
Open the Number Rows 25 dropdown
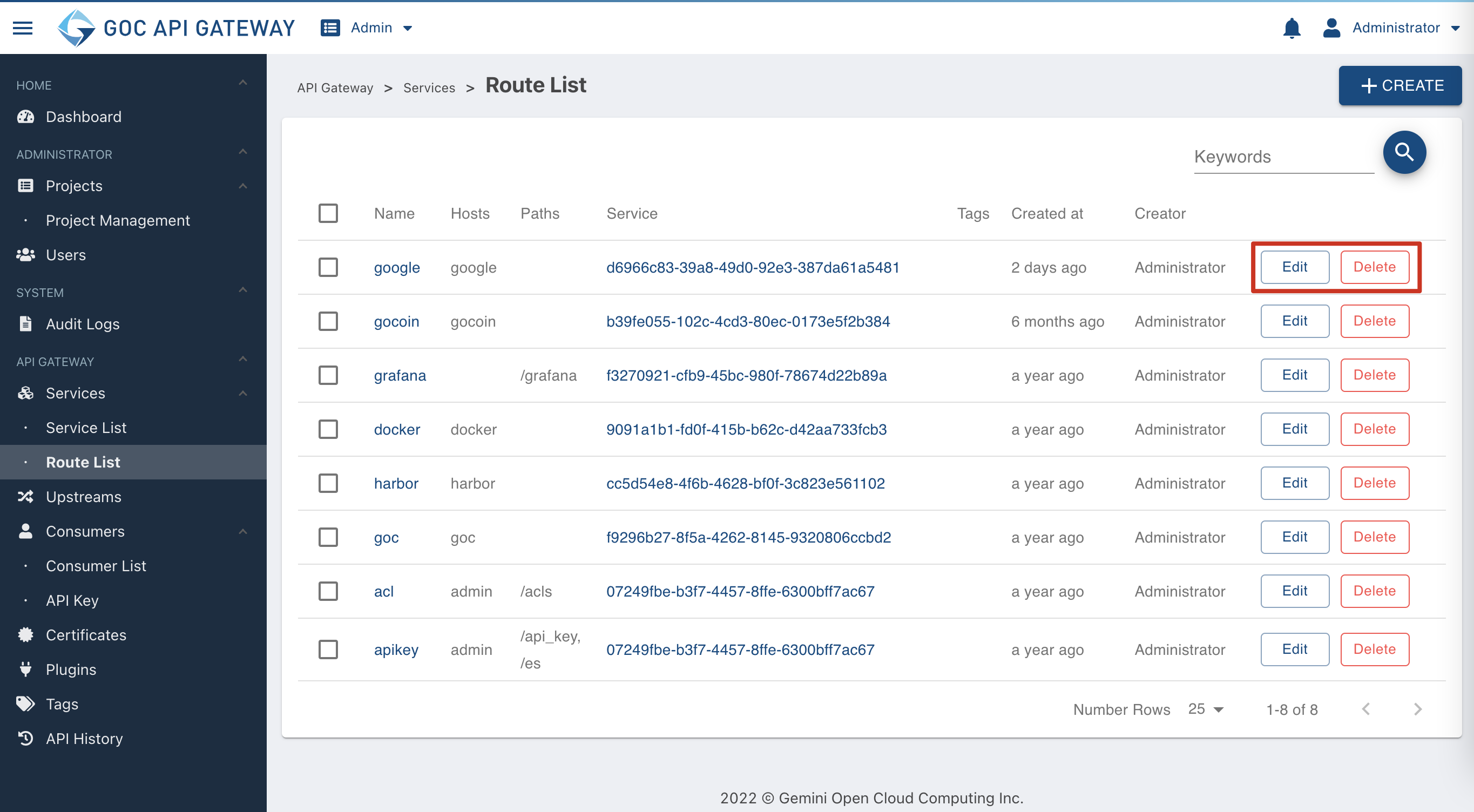[x=1205, y=709]
